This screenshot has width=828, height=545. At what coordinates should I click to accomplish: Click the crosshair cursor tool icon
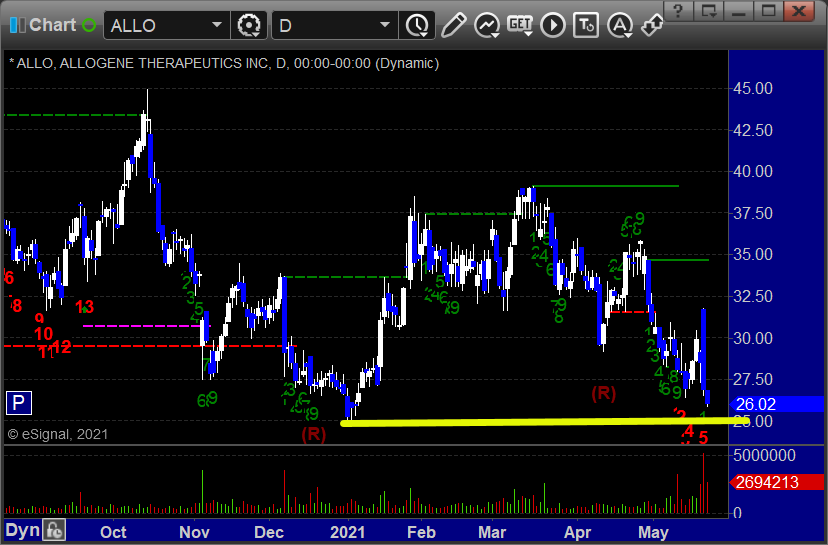tap(652, 25)
